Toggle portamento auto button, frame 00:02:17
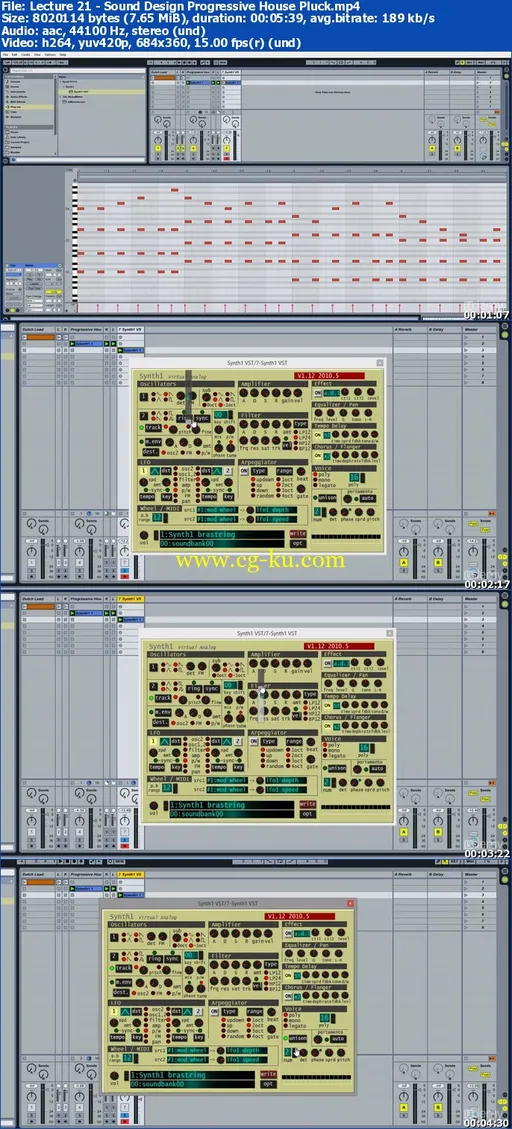Image resolution: width=512 pixels, height=1129 pixels. [x=368, y=498]
